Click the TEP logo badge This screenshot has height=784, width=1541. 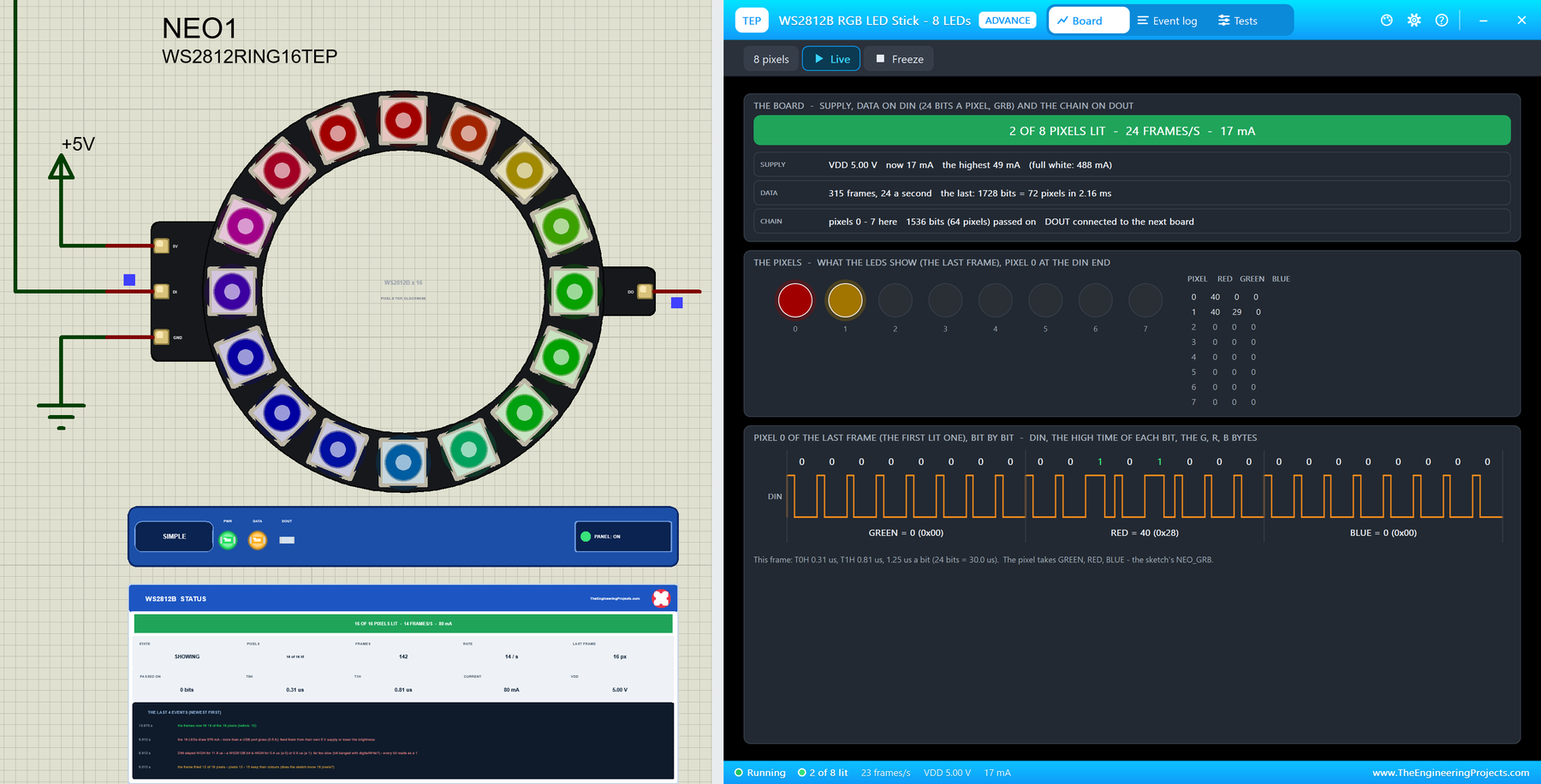[752, 21]
